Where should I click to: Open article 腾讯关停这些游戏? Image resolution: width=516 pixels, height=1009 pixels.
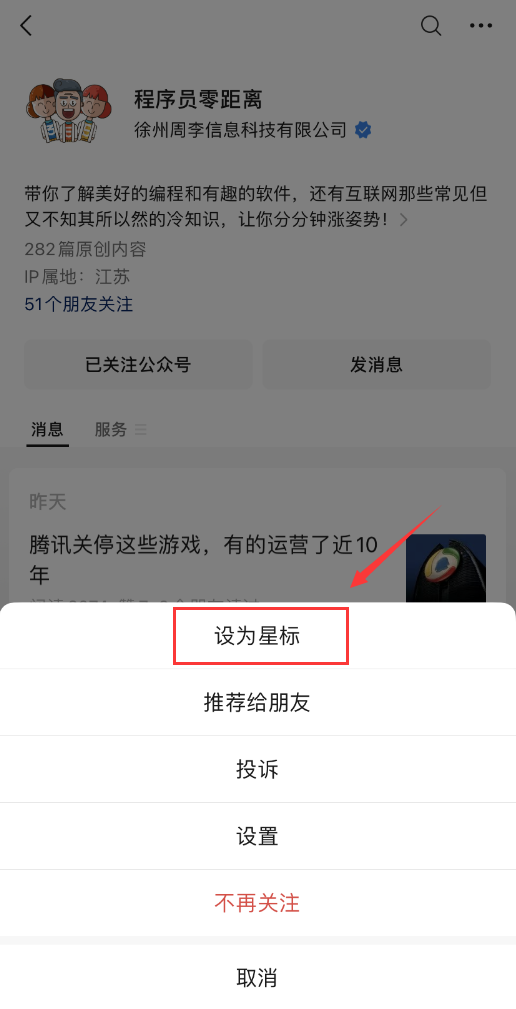[203, 560]
